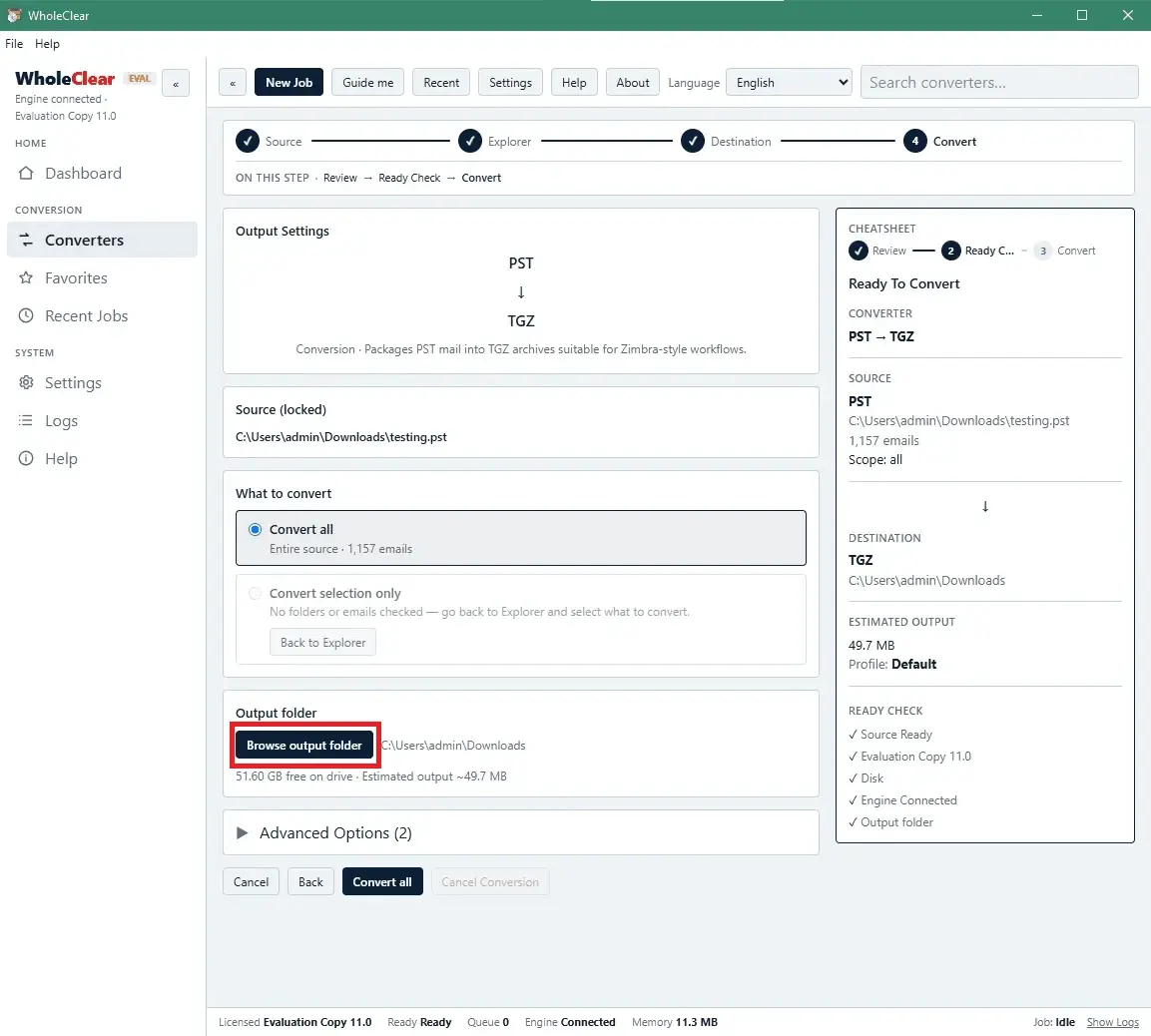The height and width of the screenshot is (1036, 1151).
Task: Click 'Profile: Default' text
Action: (x=892, y=664)
